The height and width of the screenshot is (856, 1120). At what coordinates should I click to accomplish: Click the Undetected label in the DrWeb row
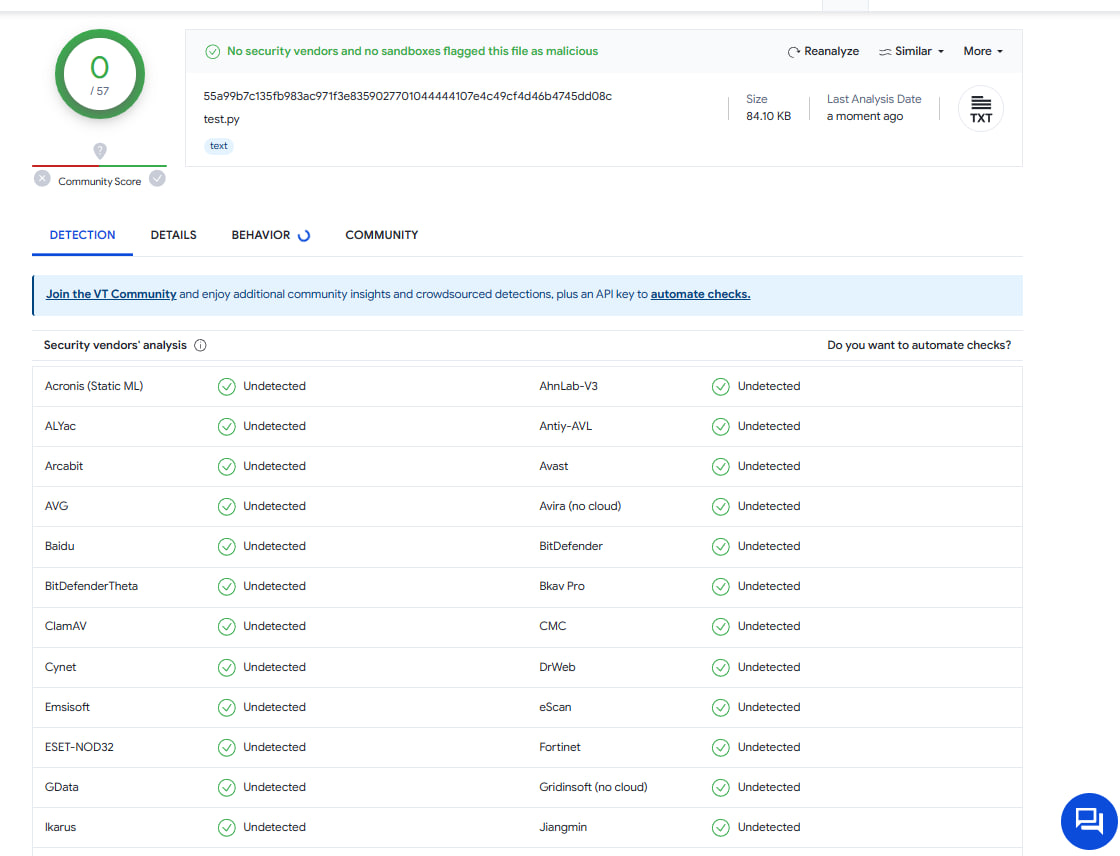tap(769, 667)
